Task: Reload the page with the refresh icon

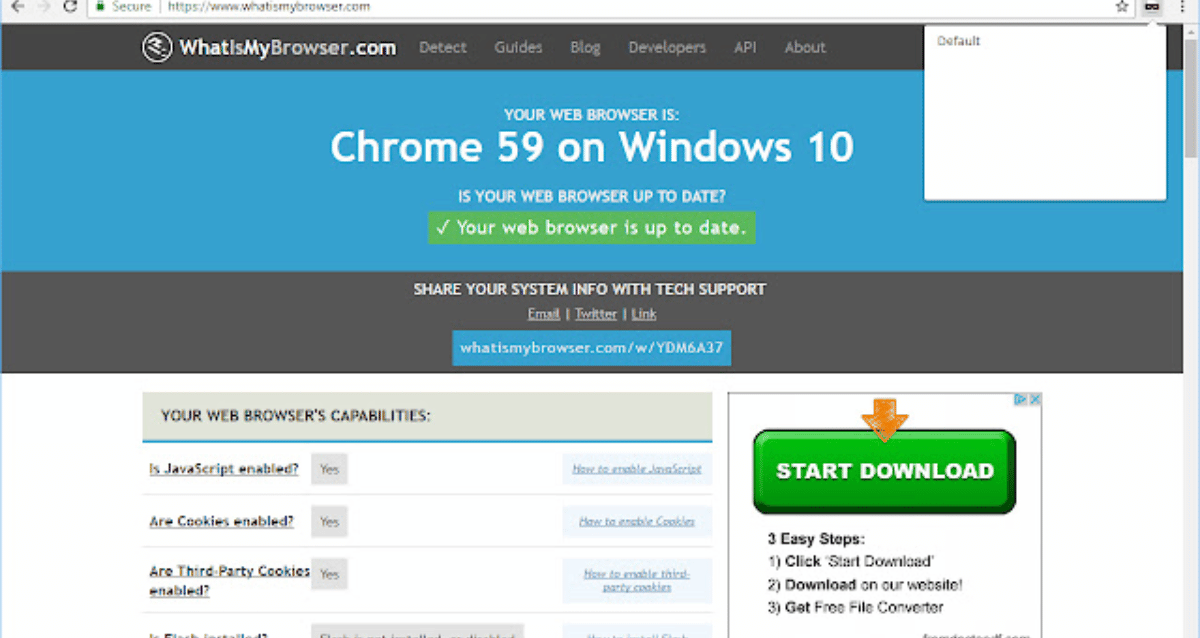Action: tap(70, 6)
